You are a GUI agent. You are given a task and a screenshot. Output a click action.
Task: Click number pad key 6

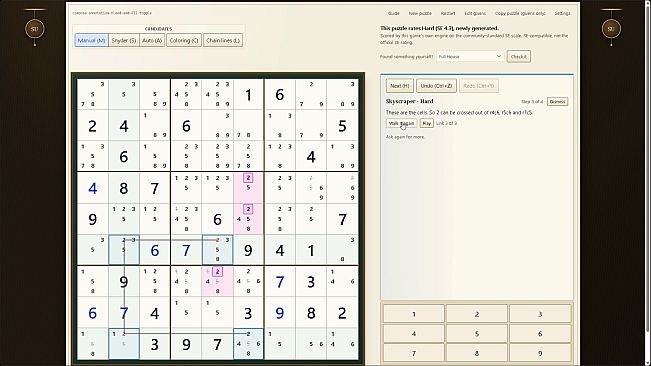point(540,334)
